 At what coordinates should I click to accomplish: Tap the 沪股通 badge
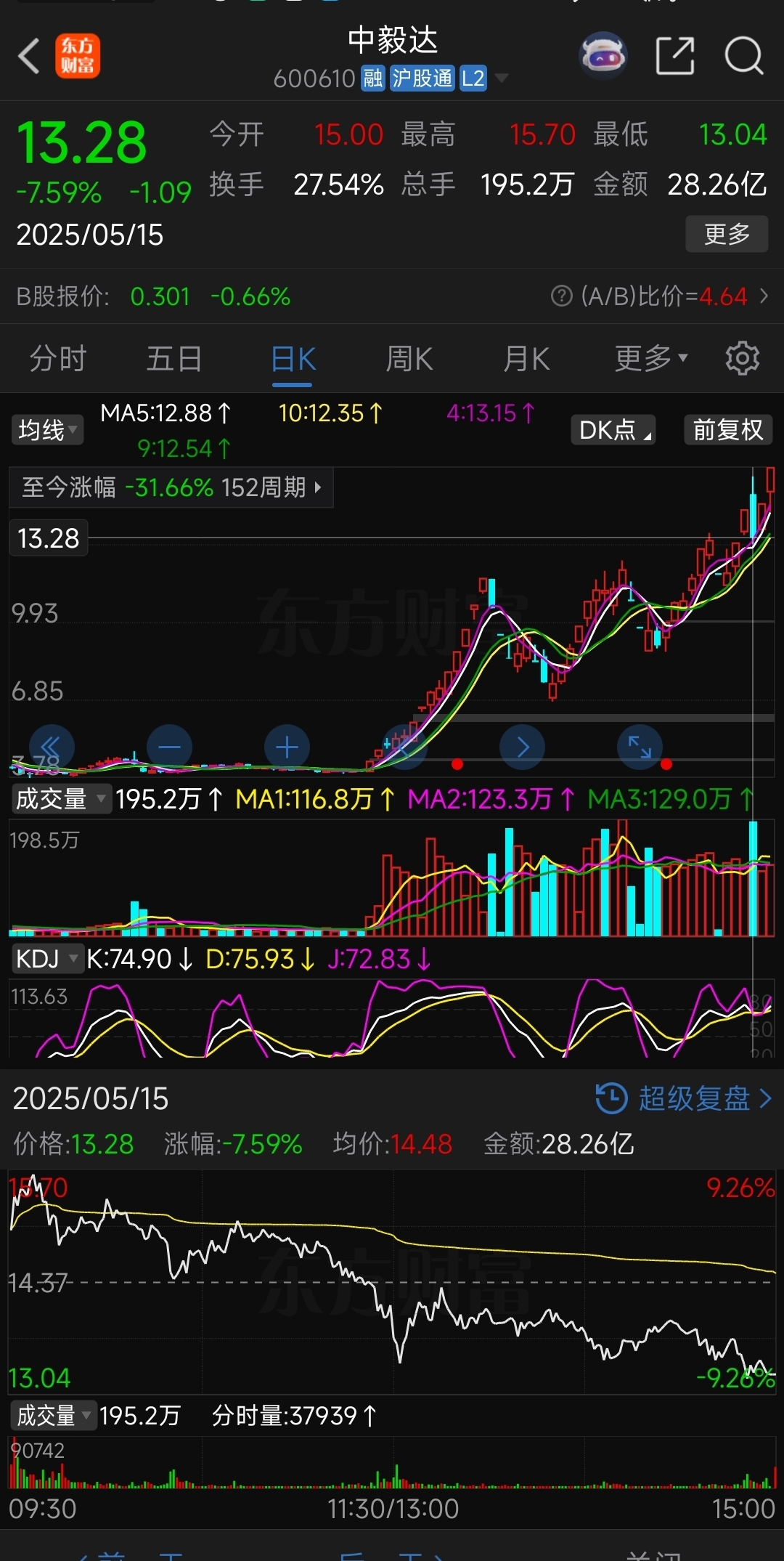422,78
